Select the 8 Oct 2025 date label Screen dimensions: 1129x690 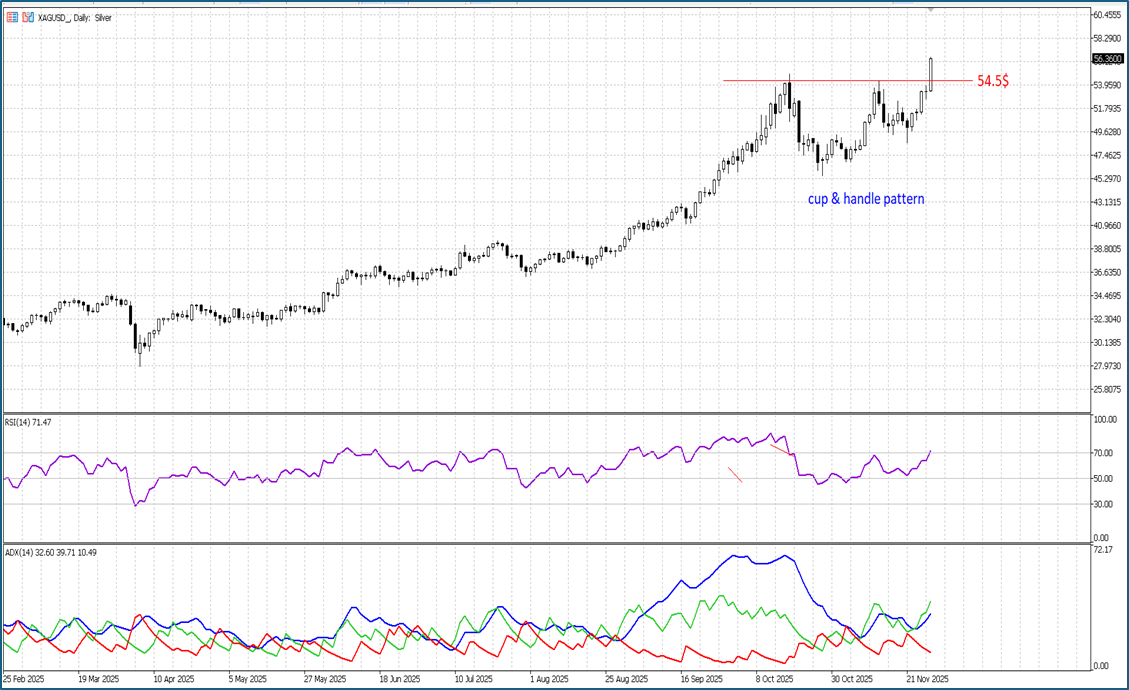point(774,678)
